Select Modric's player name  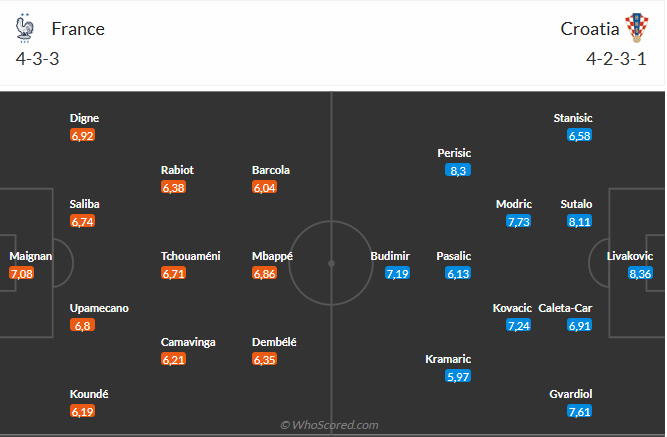pyautogui.click(x=514, y=204)
